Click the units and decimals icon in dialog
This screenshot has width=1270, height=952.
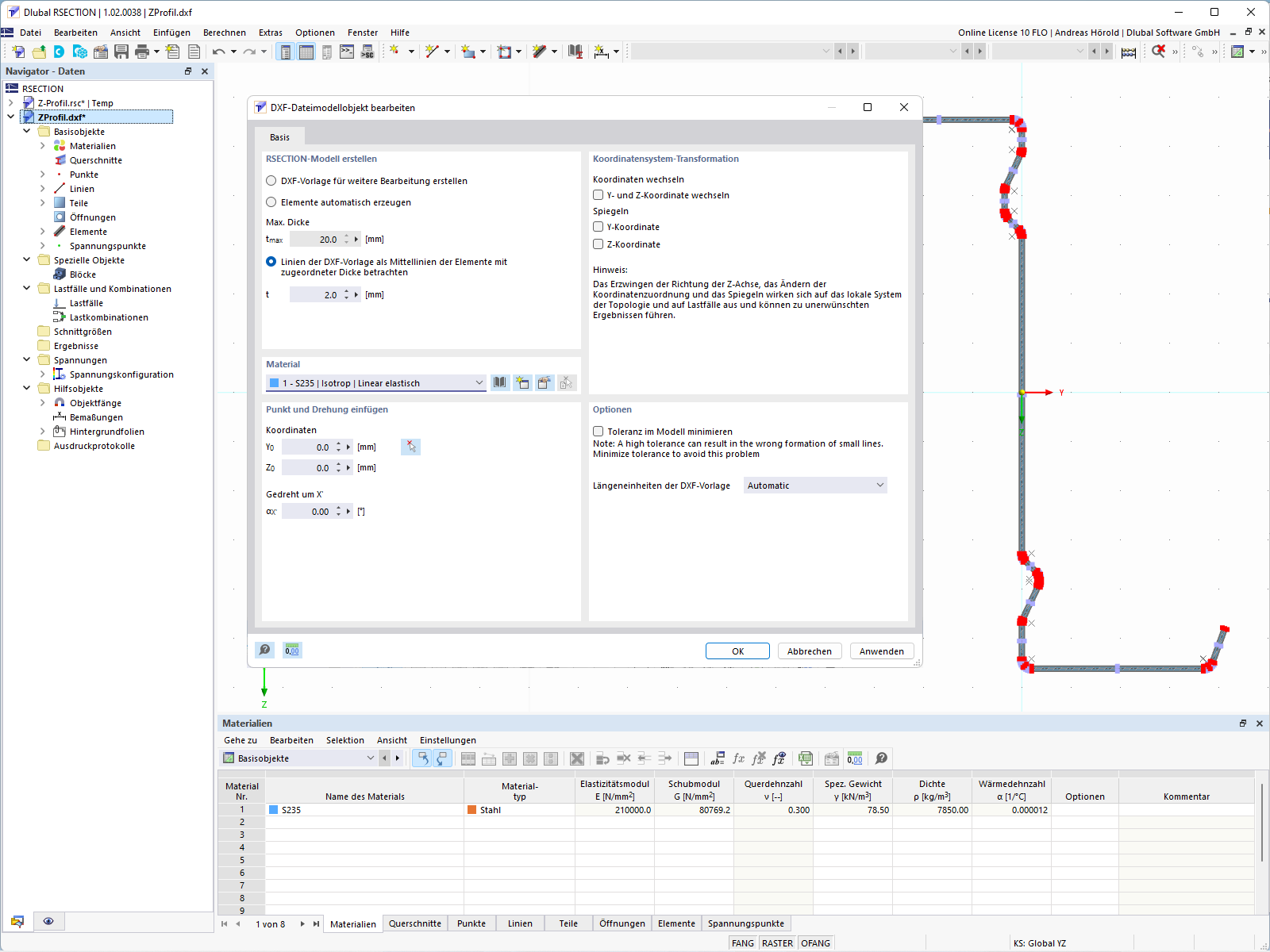[292, 651]
